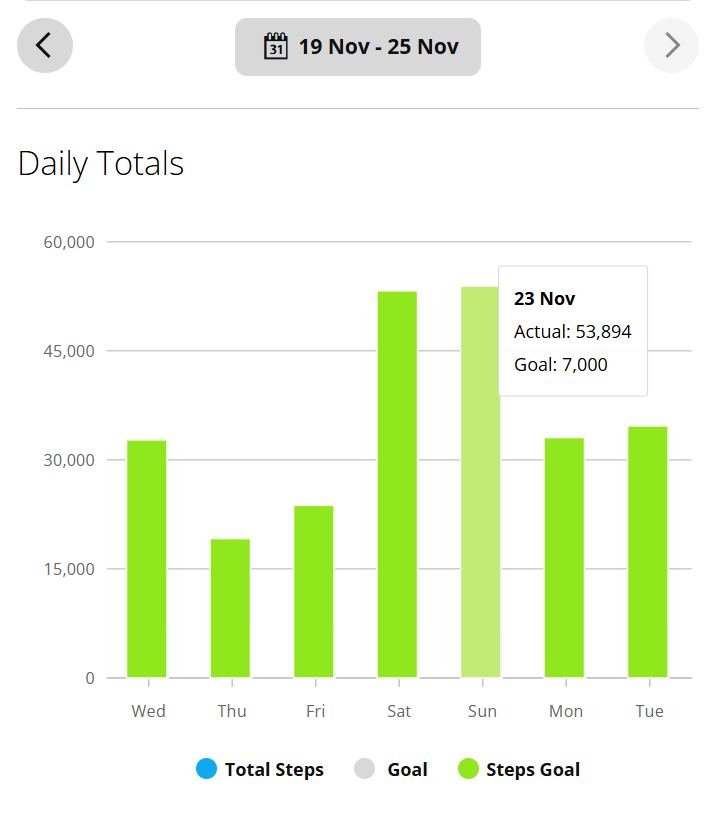Select the Wednesday steps bar
The width and height of the screenshot is (715, 815).
pos(147,559)
